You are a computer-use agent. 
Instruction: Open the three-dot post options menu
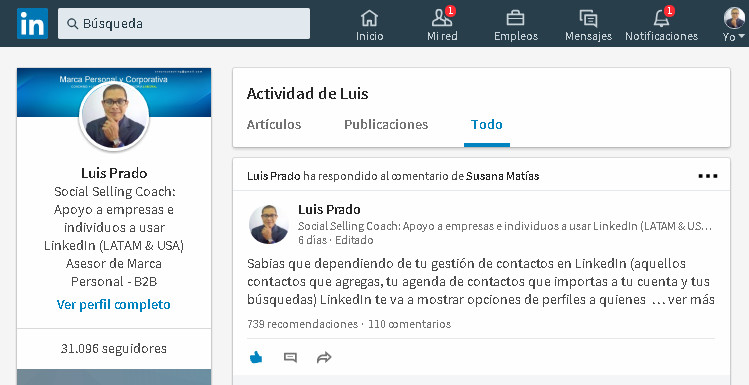coord(707,176)
